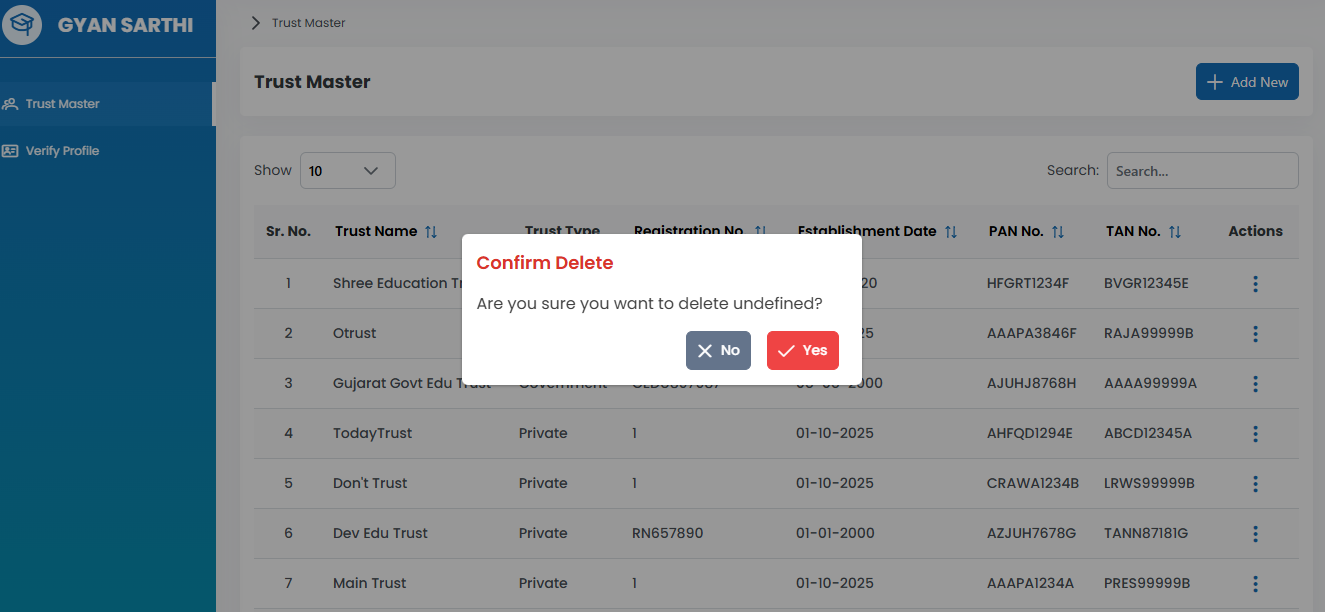Sort table using PAN No. arrows
The width and height of the screenshot is (1325, 612).
point(1058,232)
